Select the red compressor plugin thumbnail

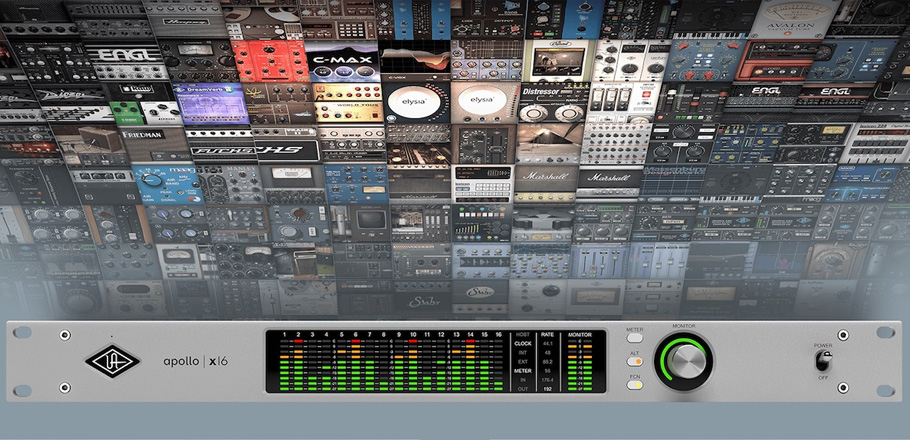[x=269, y=61]
